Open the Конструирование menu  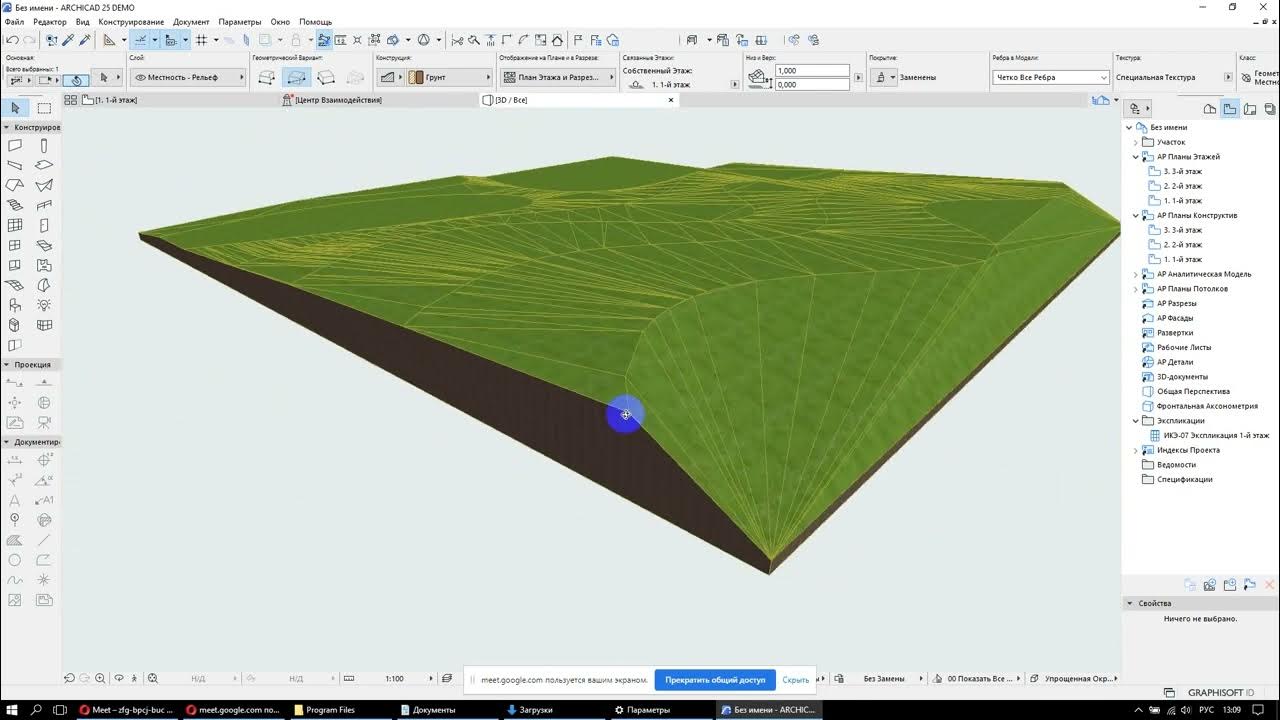pyautogui.click(x=131, y=21)
